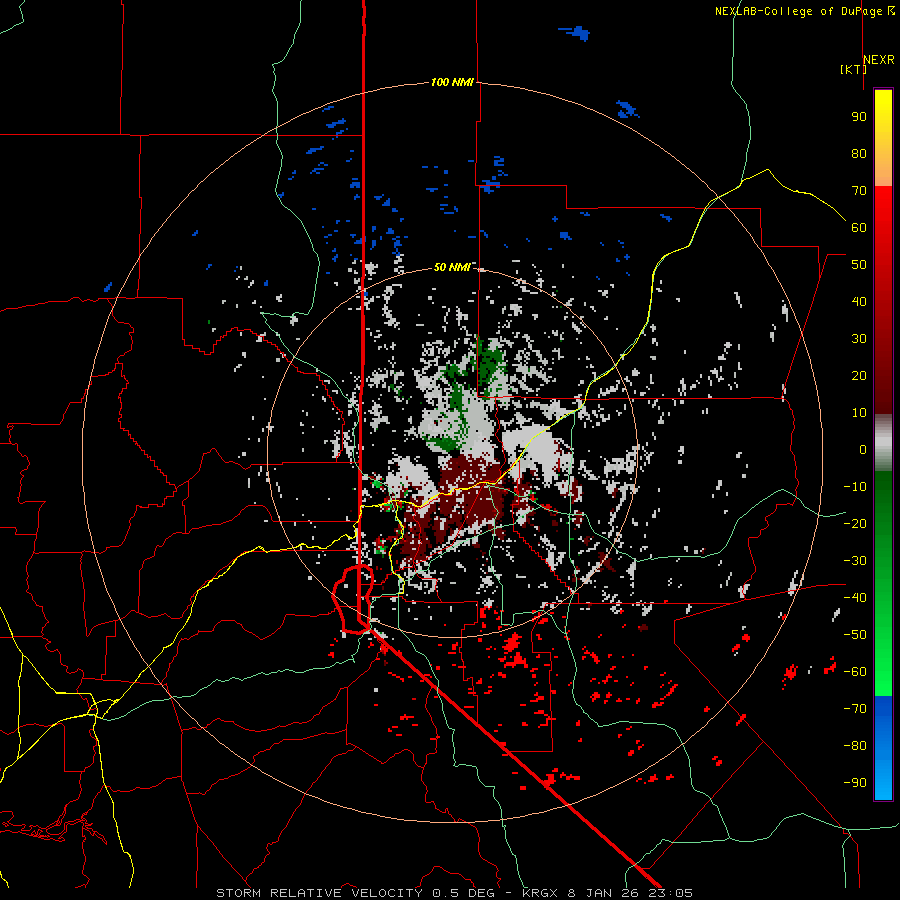900x900 pixels.
Task: Click the 100 NMI range ring label
Action: click(452, 82)
